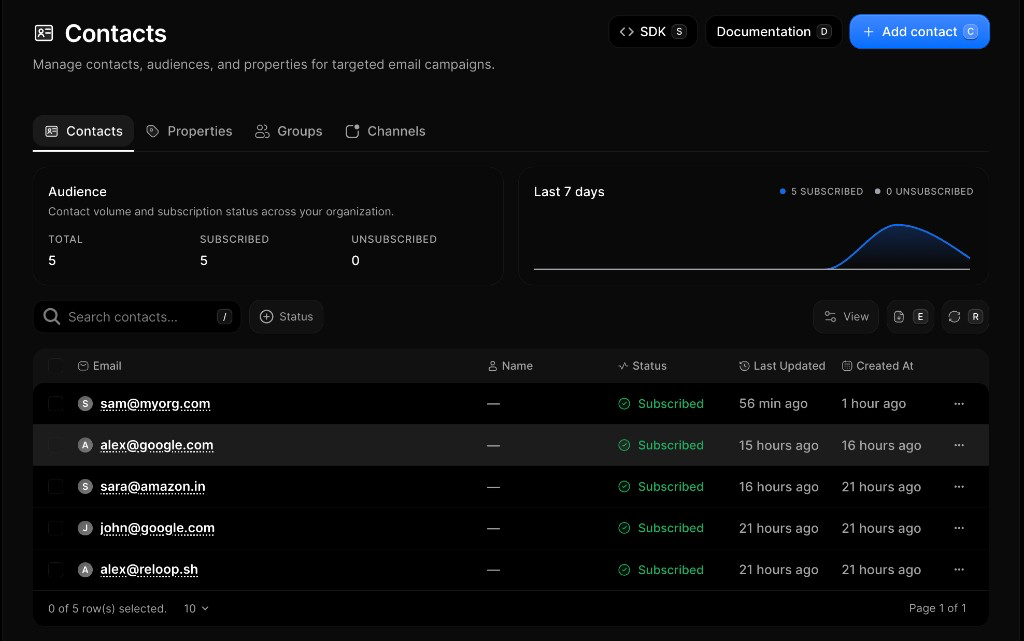Focus the Search contacts field

click(x=136, y=317)
